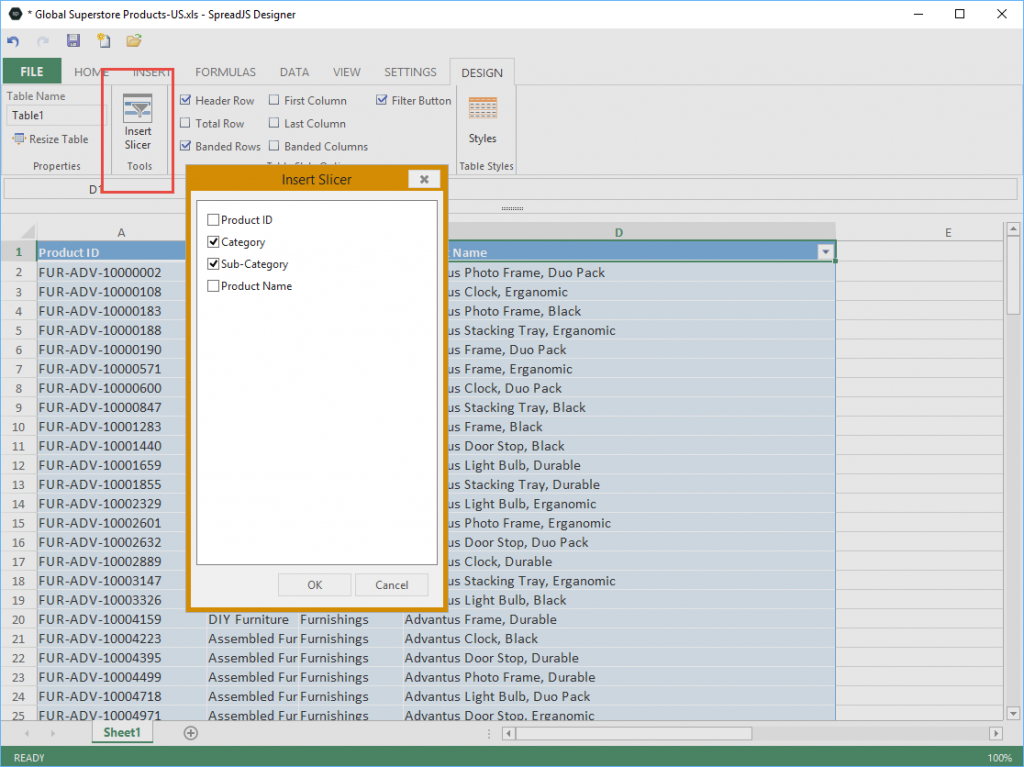This screenshot has width=1024, height=767.
Task: Select column A header
Action: [x=121, y=233]
